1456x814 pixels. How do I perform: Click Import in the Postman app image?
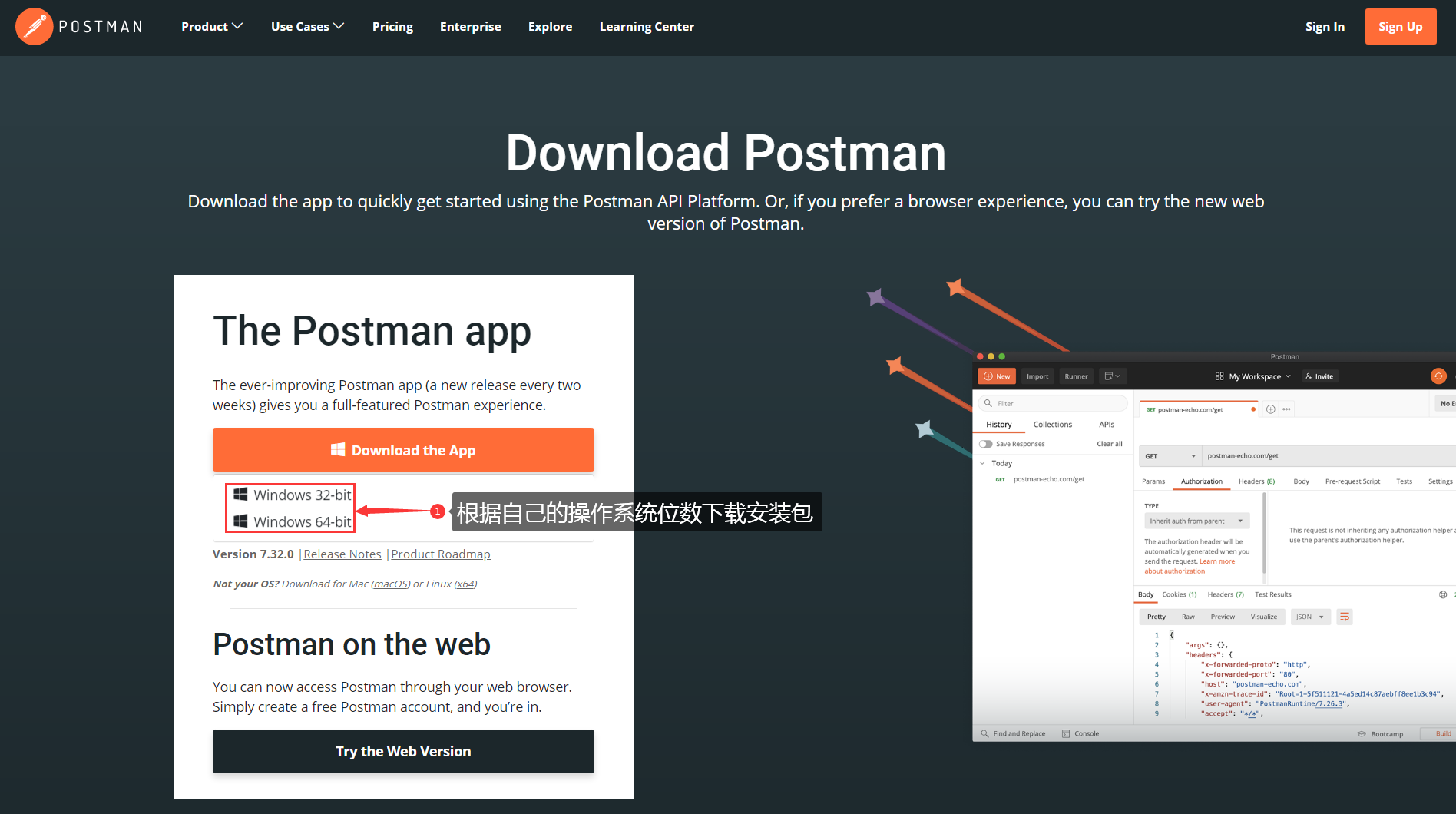coord(1037,376)
